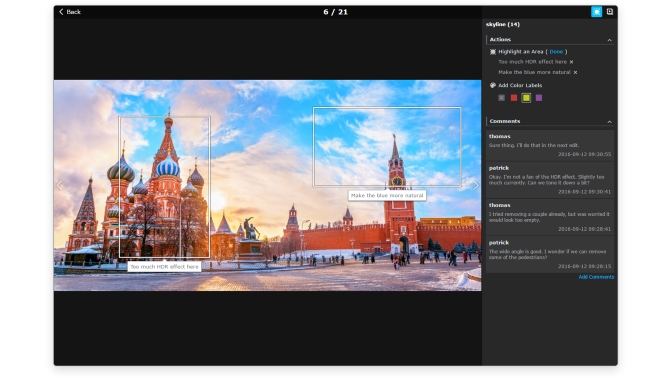Image resolution: width=672 pixels, height=378 pixels.
Task: Click the 'Add Color Labels' label
Action: [x=520, y=85]
